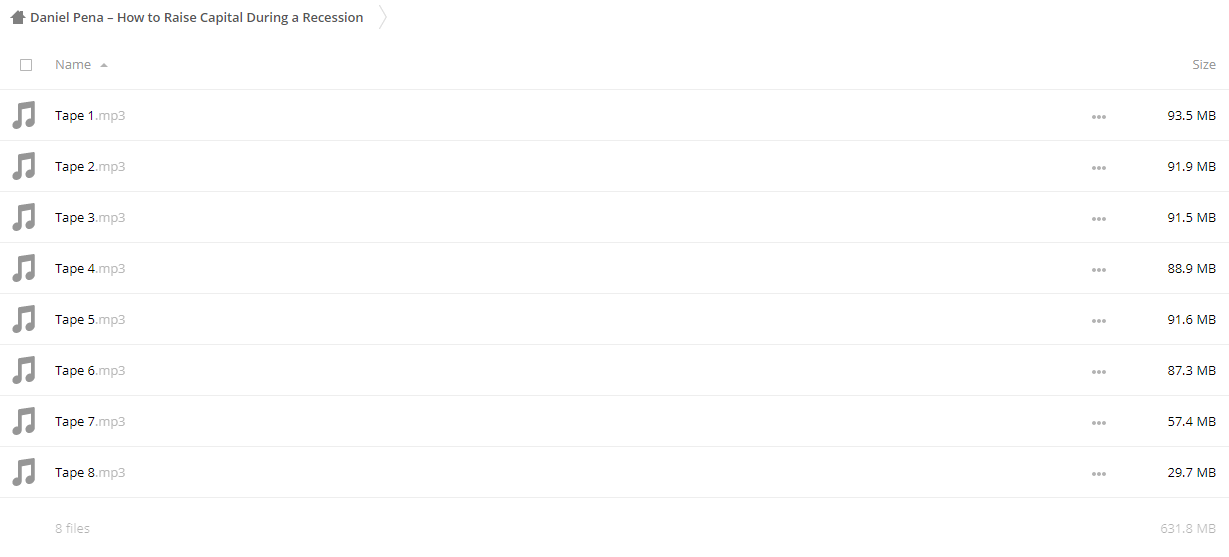Open more options for Tape 8.mp3
The height and width of the screenshot is (557, 1229).
coord(1099,473)
